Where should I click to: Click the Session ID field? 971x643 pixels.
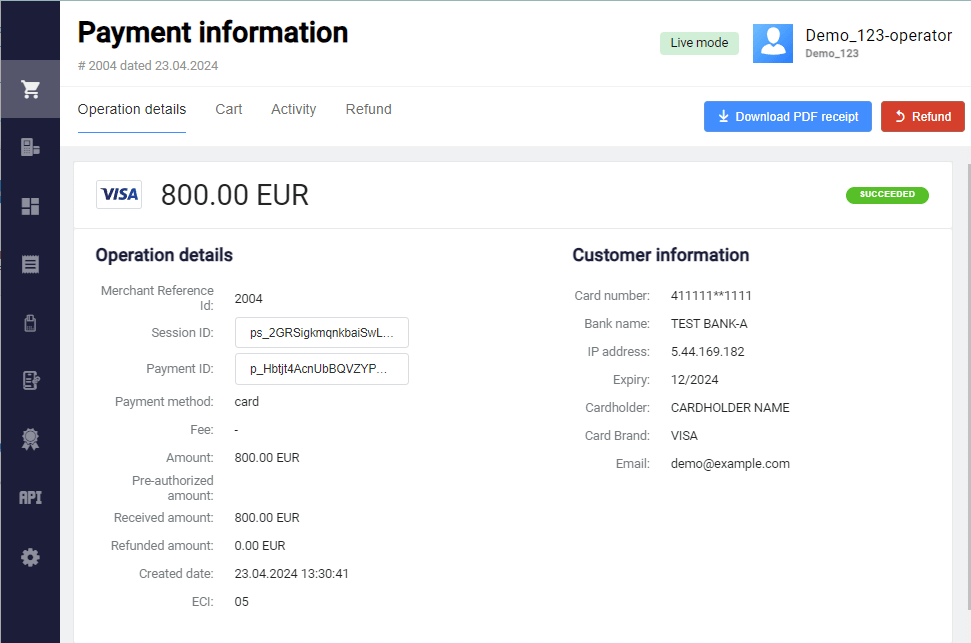(322, 333)
